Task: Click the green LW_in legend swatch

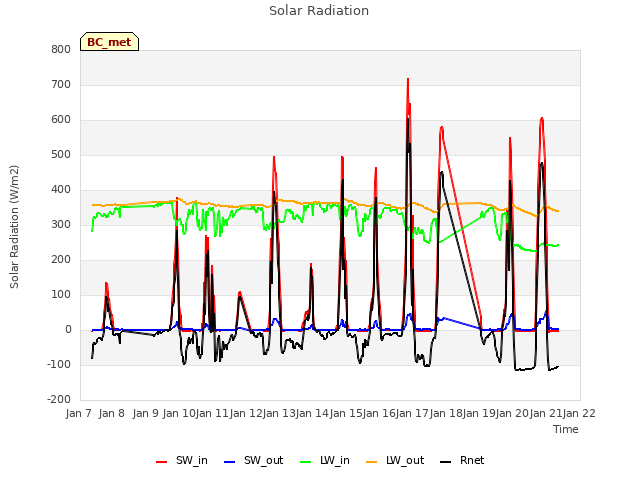Action: [306, 462]
